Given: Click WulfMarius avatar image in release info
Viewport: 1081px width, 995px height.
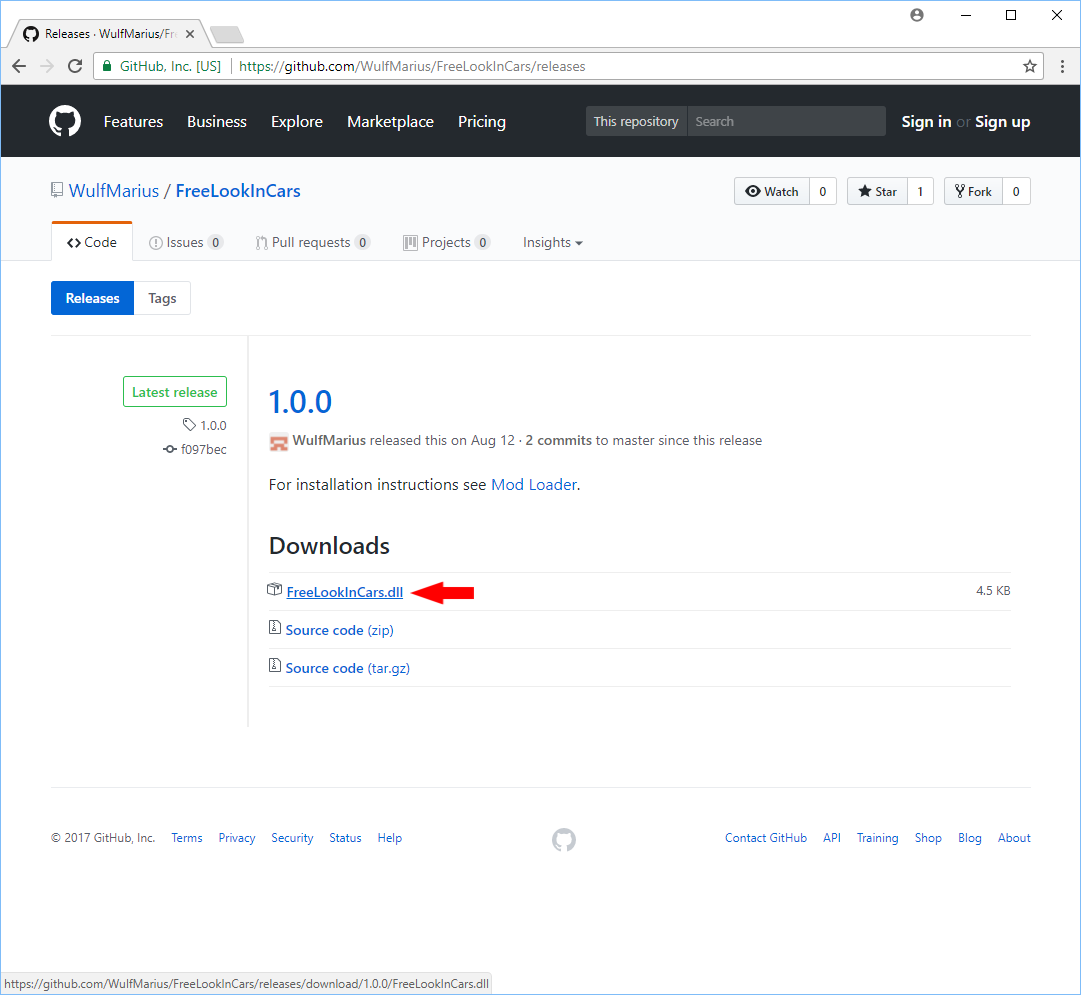Looking at the screenshot, I should pos(279,442).
